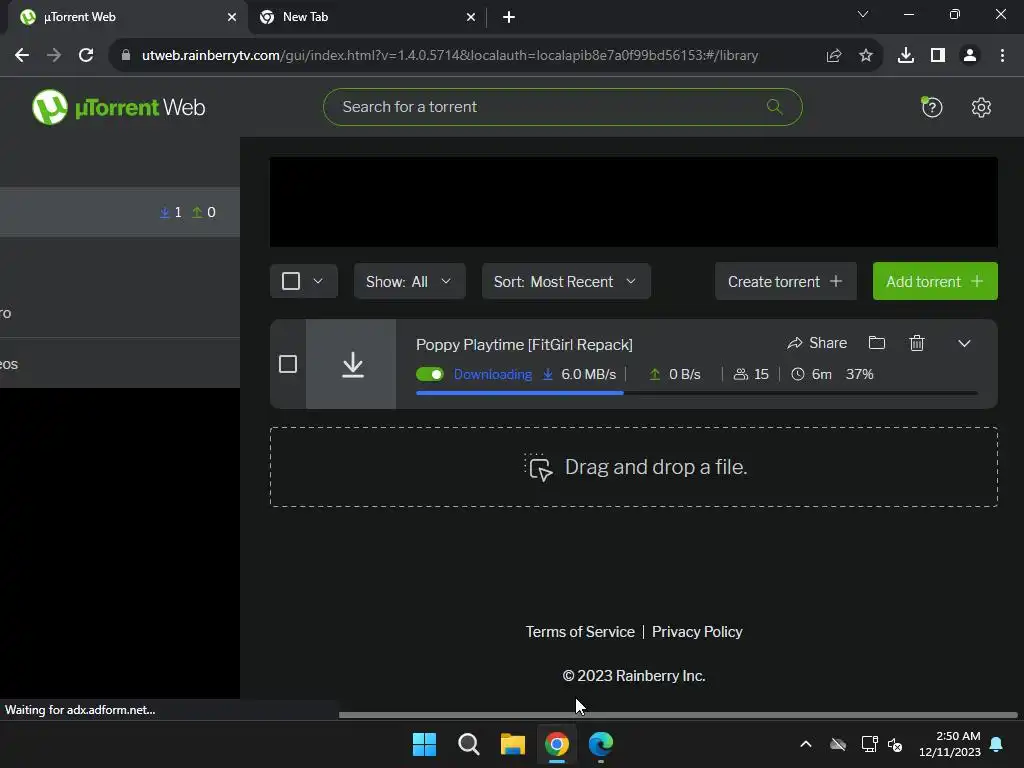Click the download arrow thumbnail for Poppy Playtime

click(x=351, y=364)
